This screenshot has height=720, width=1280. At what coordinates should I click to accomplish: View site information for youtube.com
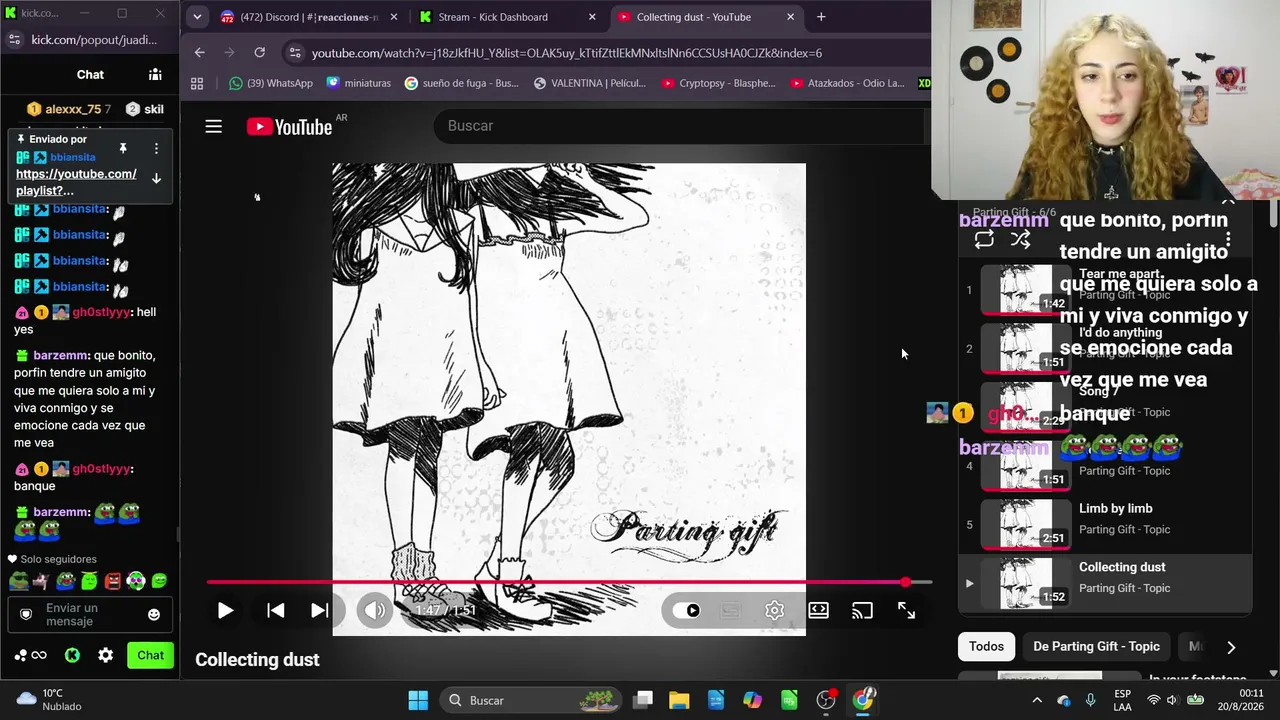tap(294, 53)
